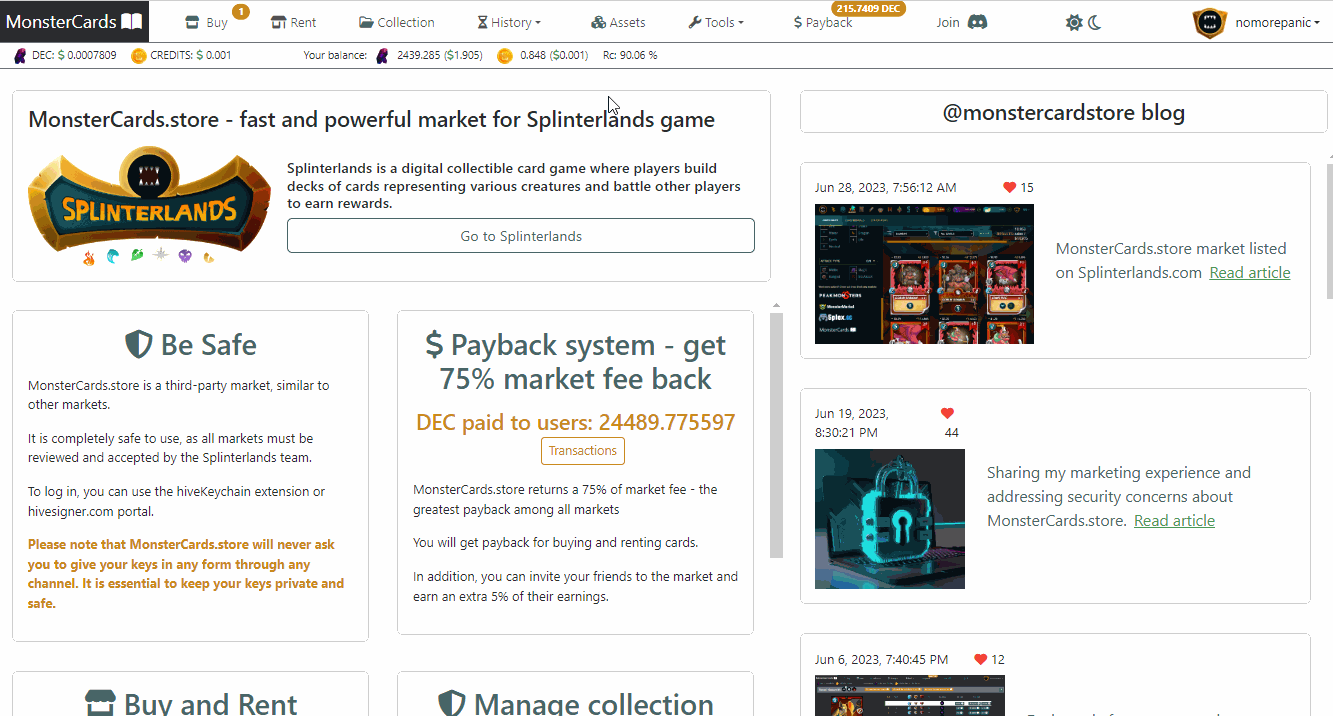Click the MonsterCards open book icon
Viewport: 1333px width, 716px height.
click(x=131, y=21)
